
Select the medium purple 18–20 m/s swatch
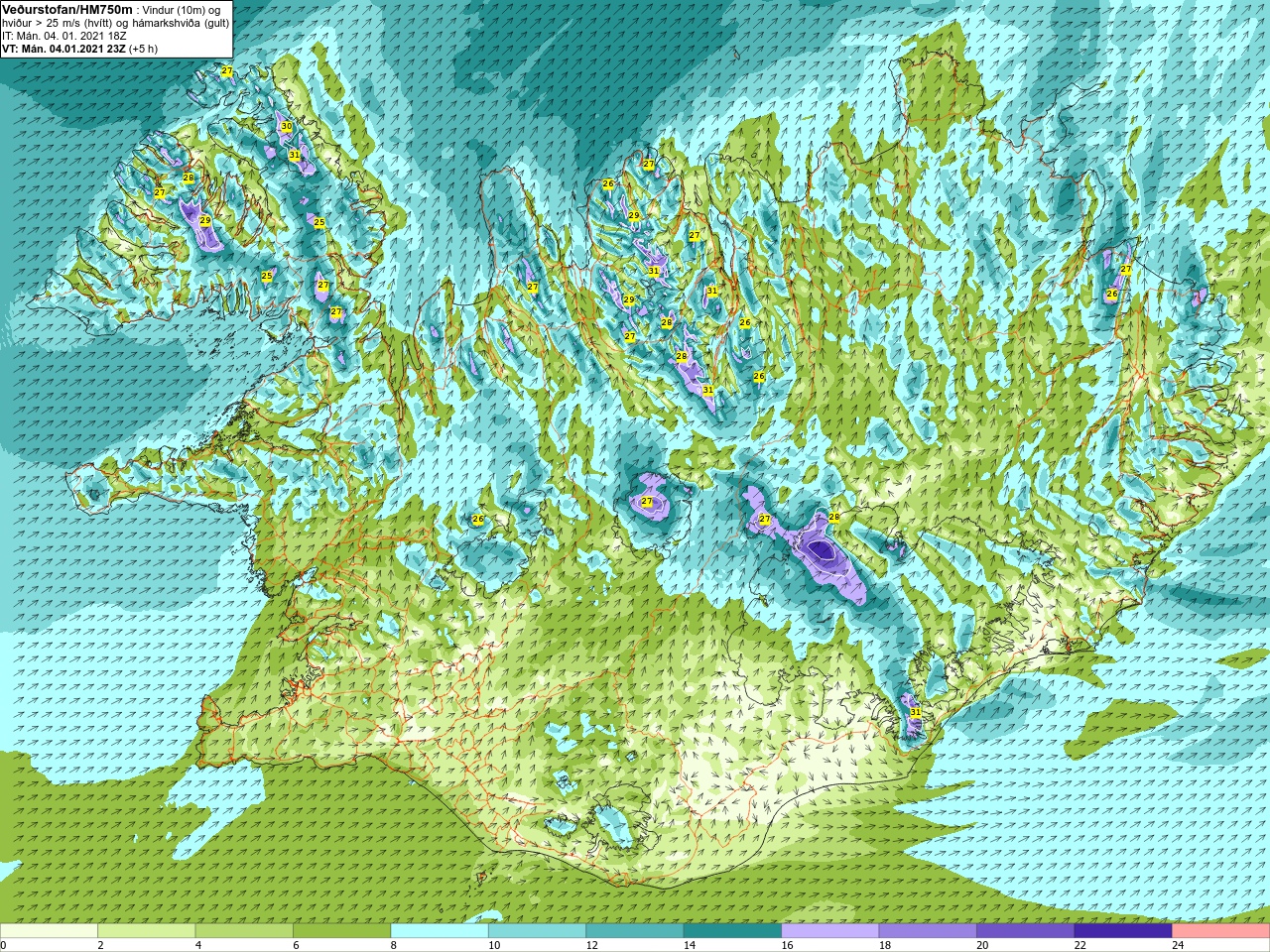click(928, 931)
